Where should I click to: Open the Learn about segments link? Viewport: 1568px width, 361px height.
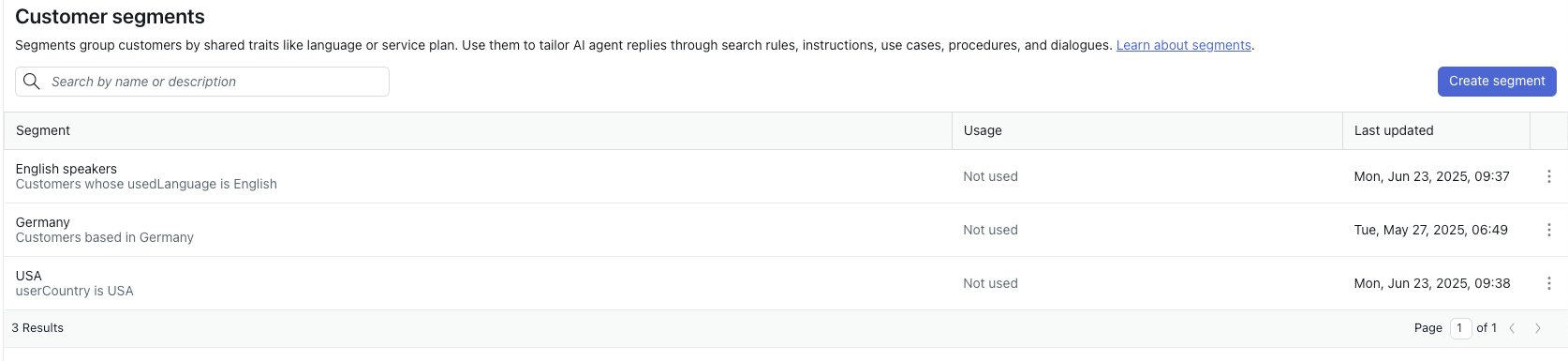click(1183, 45)
